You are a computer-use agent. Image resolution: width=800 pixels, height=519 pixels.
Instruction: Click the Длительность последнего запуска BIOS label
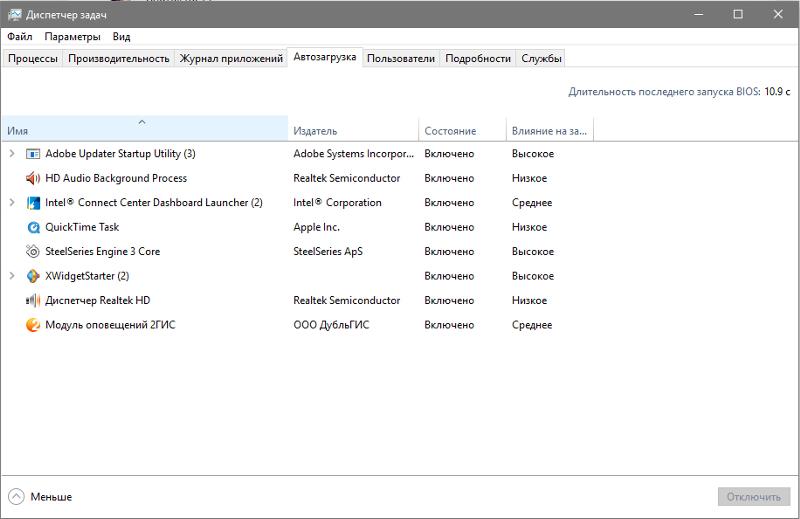click(x=664, y=91)
